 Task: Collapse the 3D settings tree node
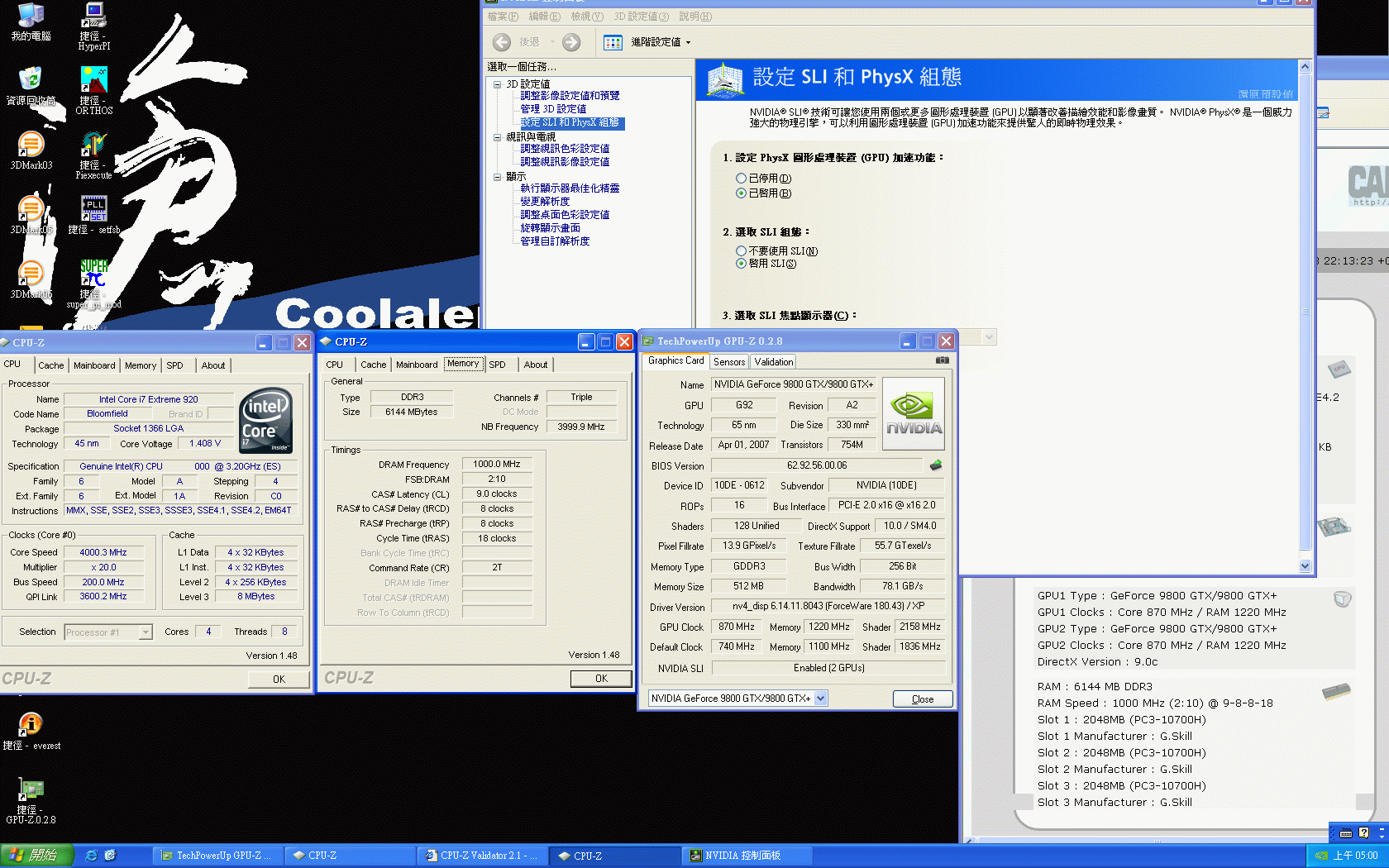click(x=498, y=84)
